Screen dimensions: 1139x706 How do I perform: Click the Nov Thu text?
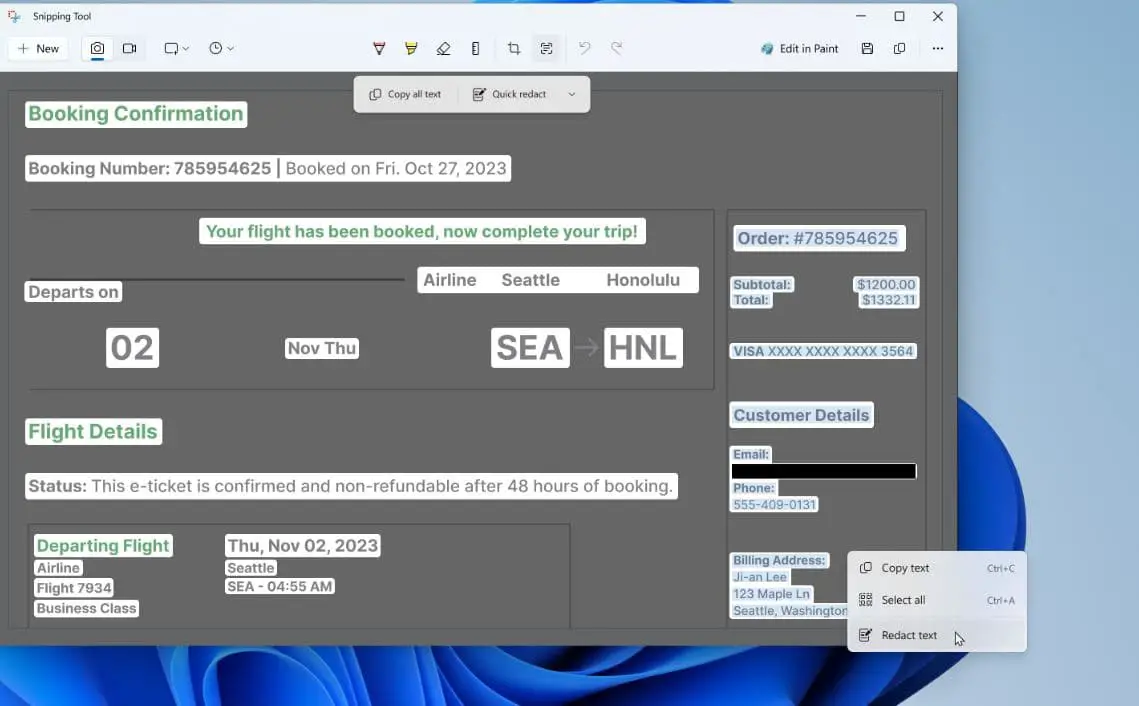coord(322,349)
